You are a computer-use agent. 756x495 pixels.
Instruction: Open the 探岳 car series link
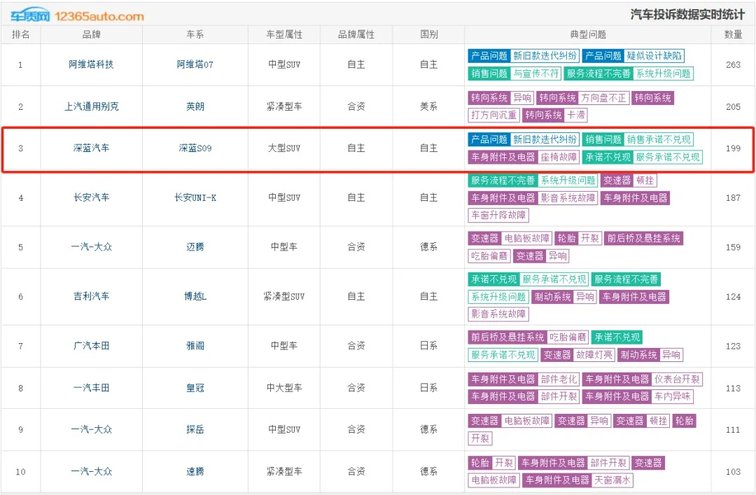point(195,429)
